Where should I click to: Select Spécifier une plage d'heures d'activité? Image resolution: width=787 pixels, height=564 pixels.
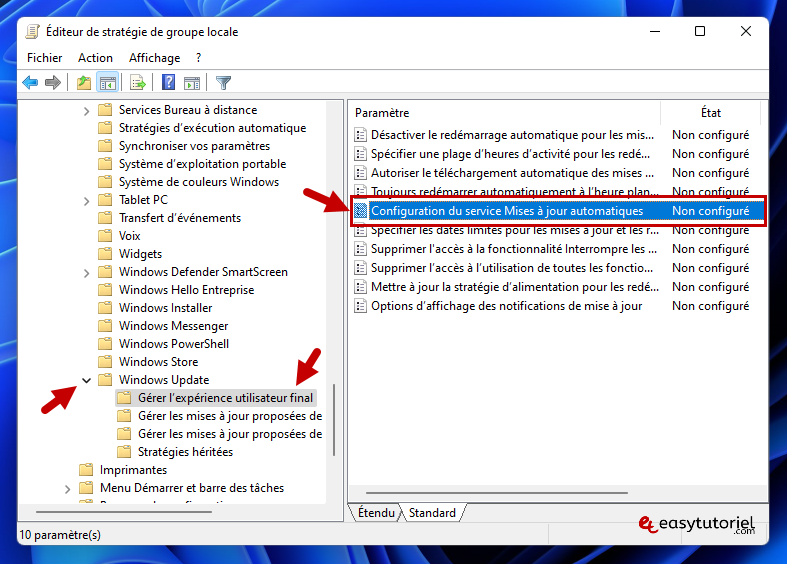tap(510, 154)
